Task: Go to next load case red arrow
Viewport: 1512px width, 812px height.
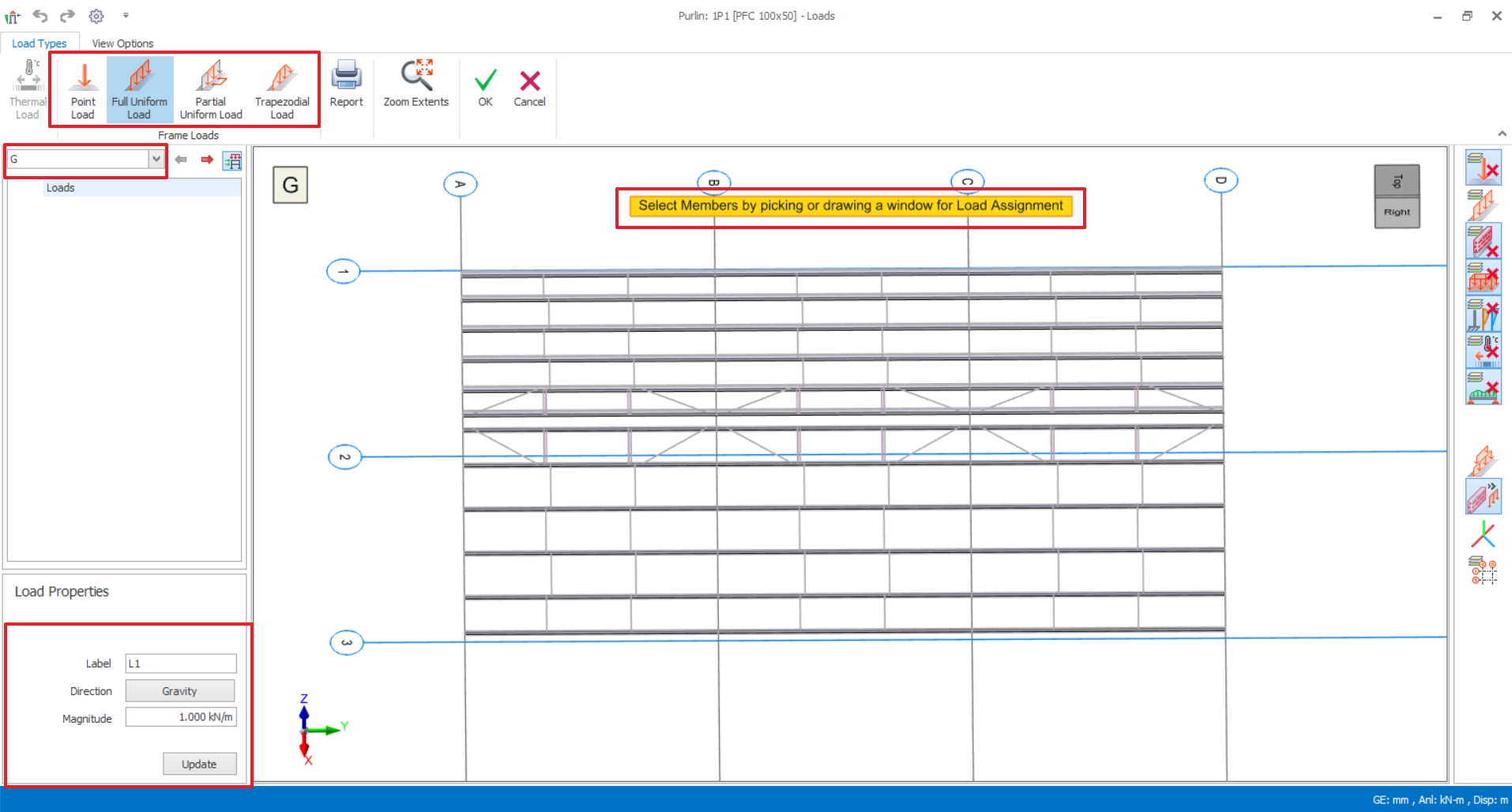Action: pos(207,160)
